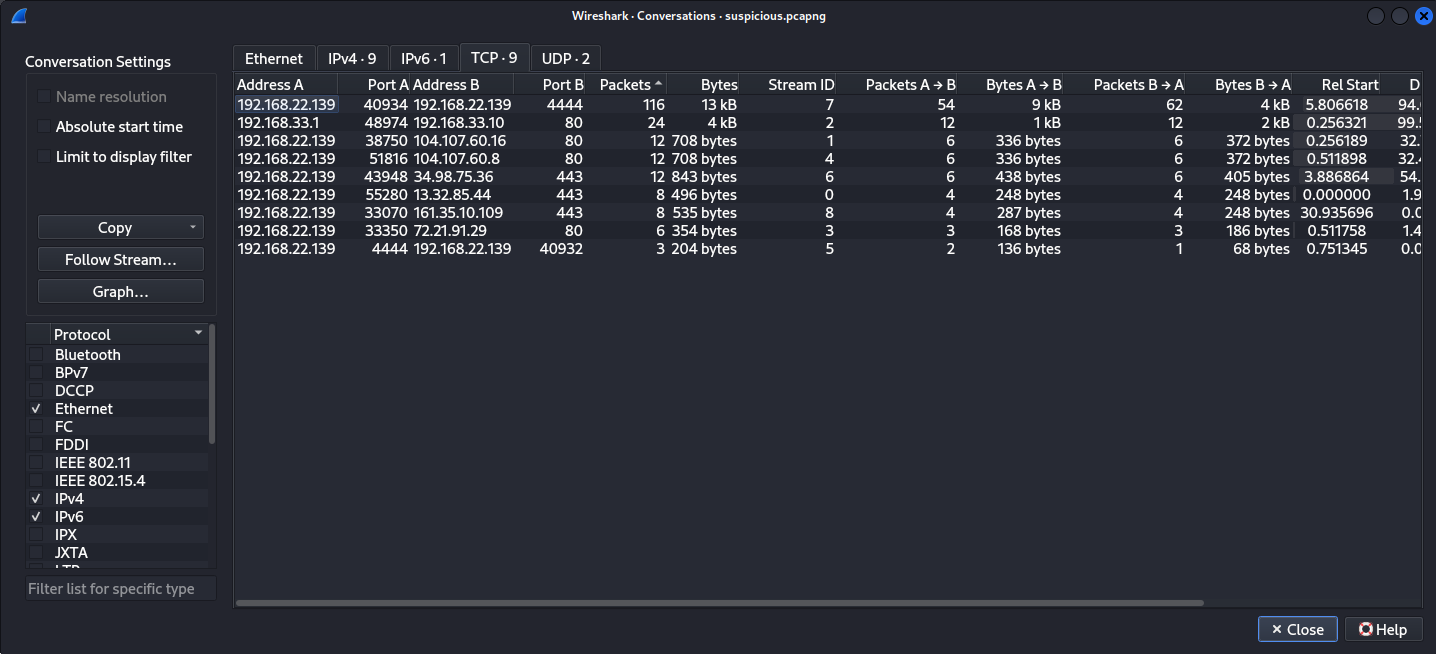
Task: Enable Absolute start time checkbox
Action: coord(44,127)
